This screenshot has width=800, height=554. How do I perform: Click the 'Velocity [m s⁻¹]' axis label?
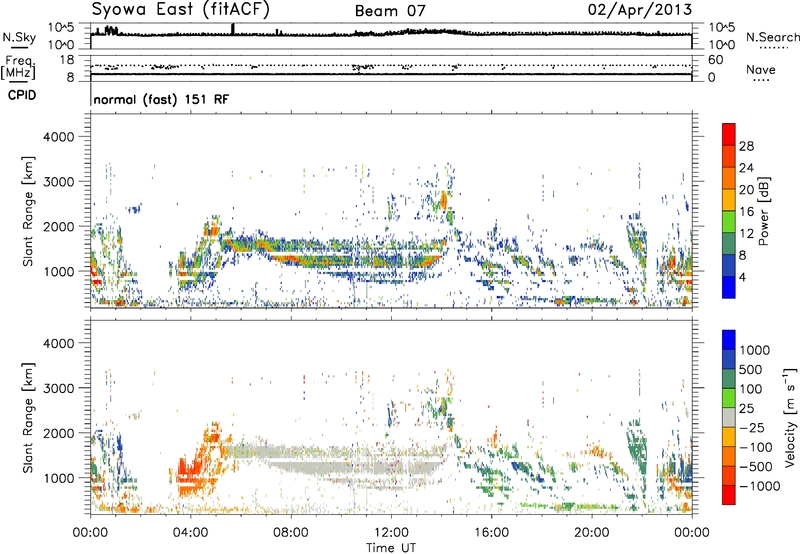(x=790, y=417)
